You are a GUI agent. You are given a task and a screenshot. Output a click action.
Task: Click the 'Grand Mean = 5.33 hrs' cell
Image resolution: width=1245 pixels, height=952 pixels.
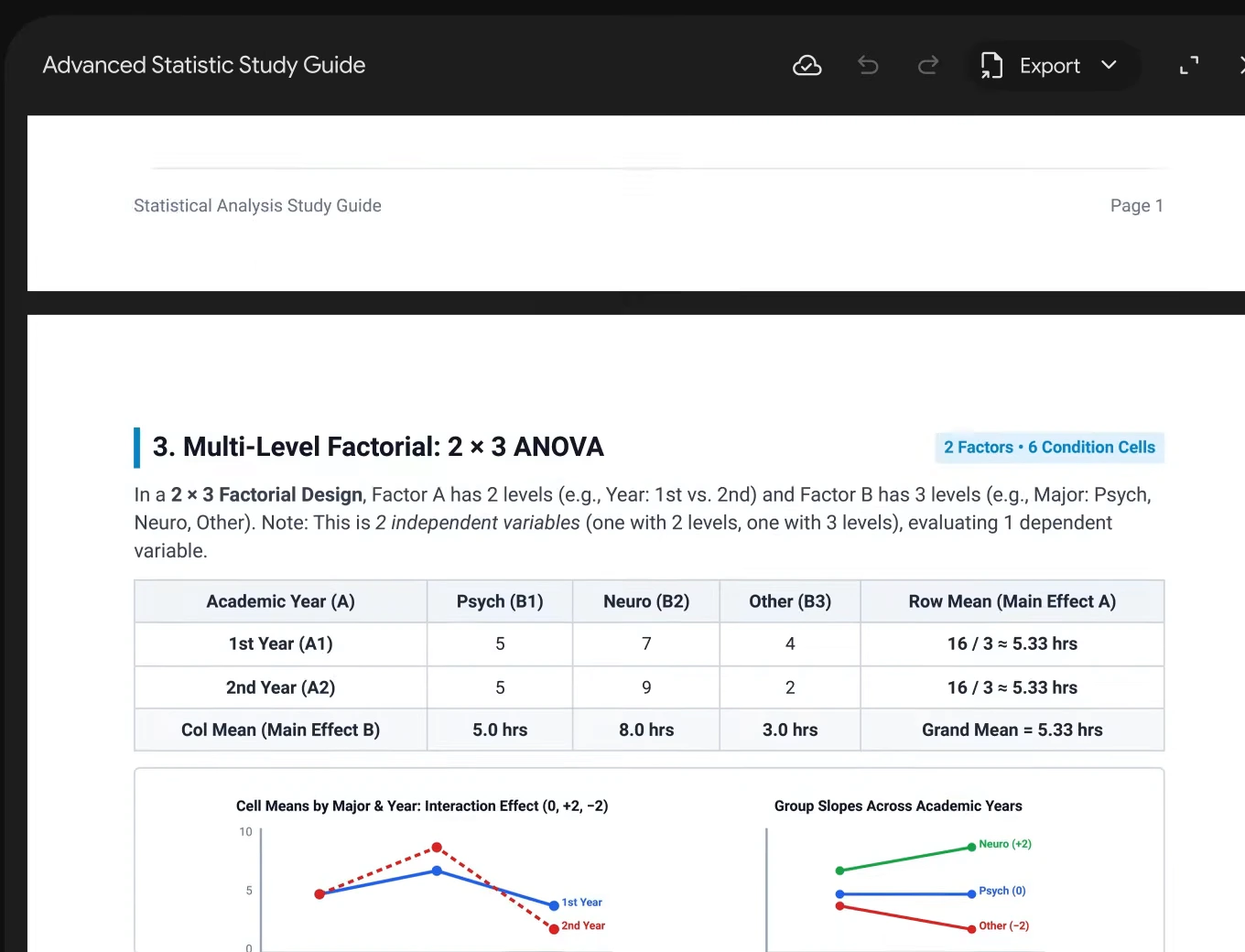coord(1012,730)
